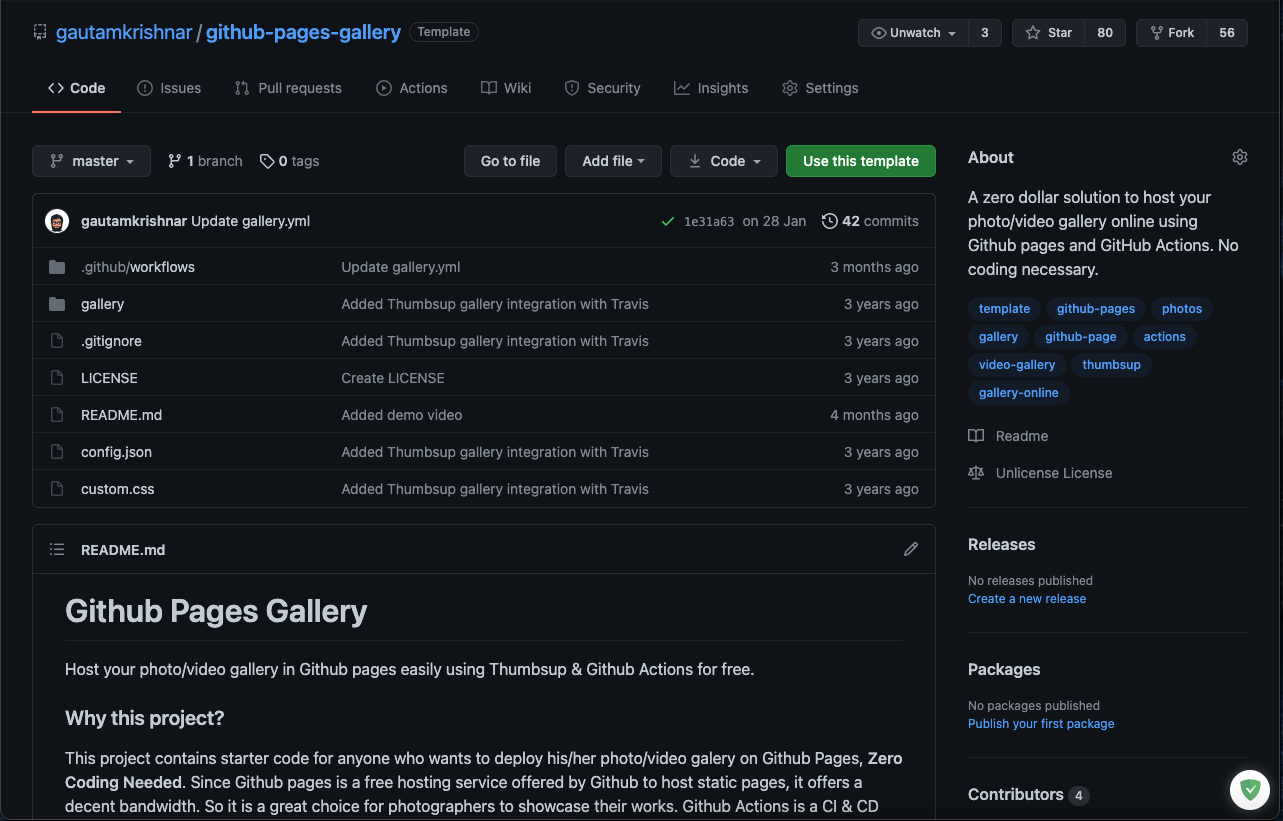Star the repository
1283x821 pixels.
tap(1048, 33)
